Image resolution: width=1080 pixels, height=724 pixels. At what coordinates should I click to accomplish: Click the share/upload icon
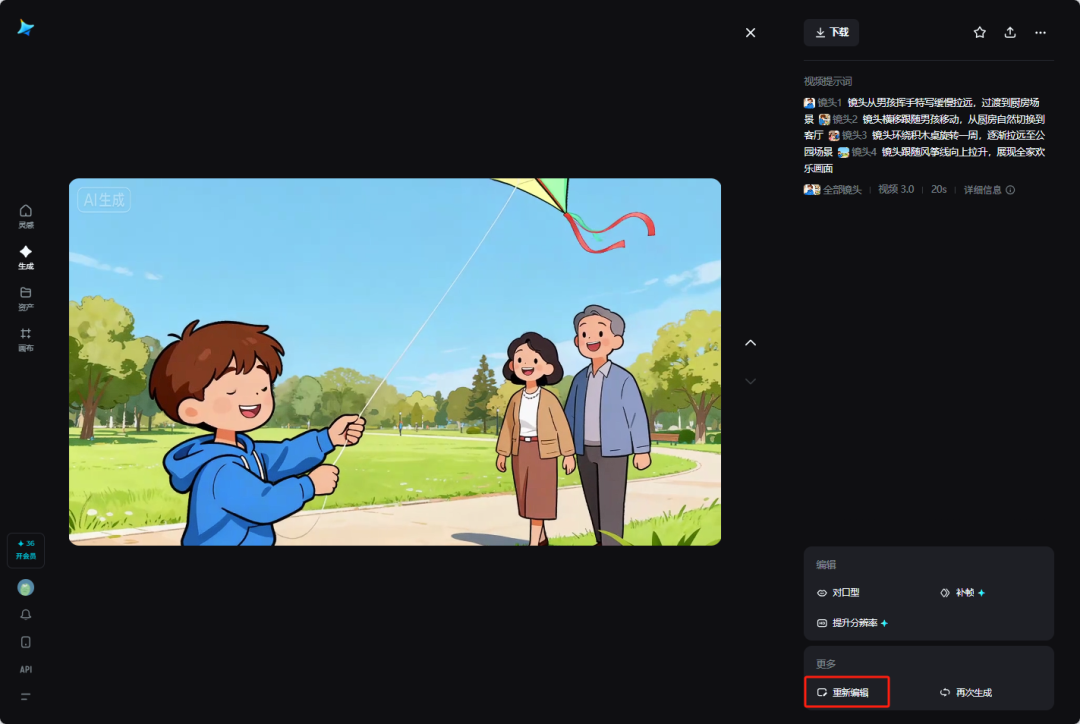coord(1010,33)
